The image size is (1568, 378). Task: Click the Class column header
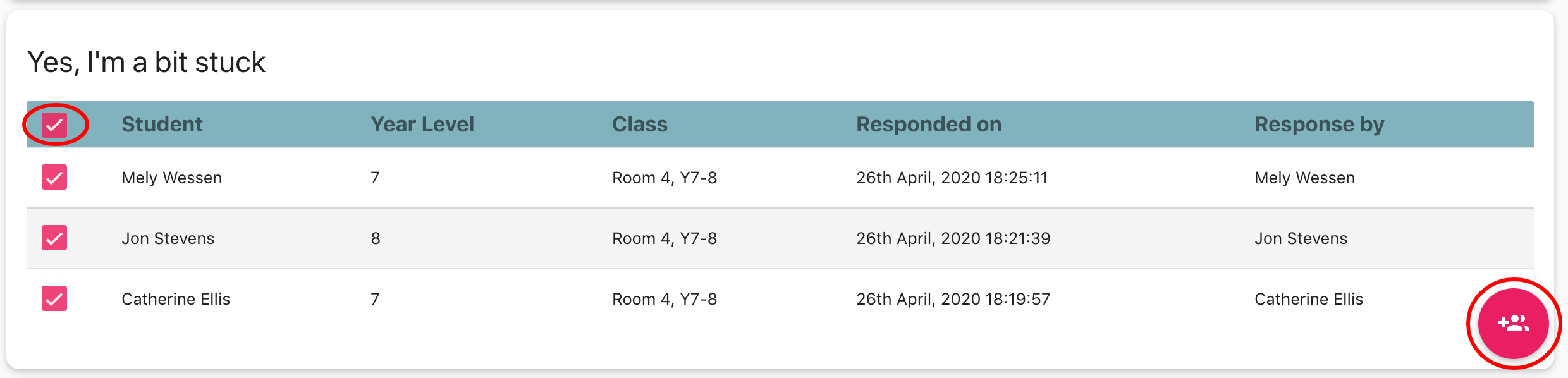click(639, 125)
